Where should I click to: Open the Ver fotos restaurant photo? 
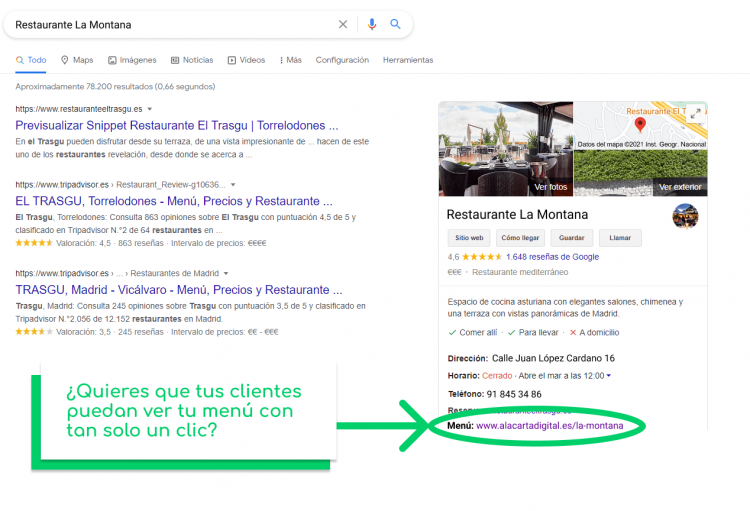pyautogui.click(x=506, y=149)
